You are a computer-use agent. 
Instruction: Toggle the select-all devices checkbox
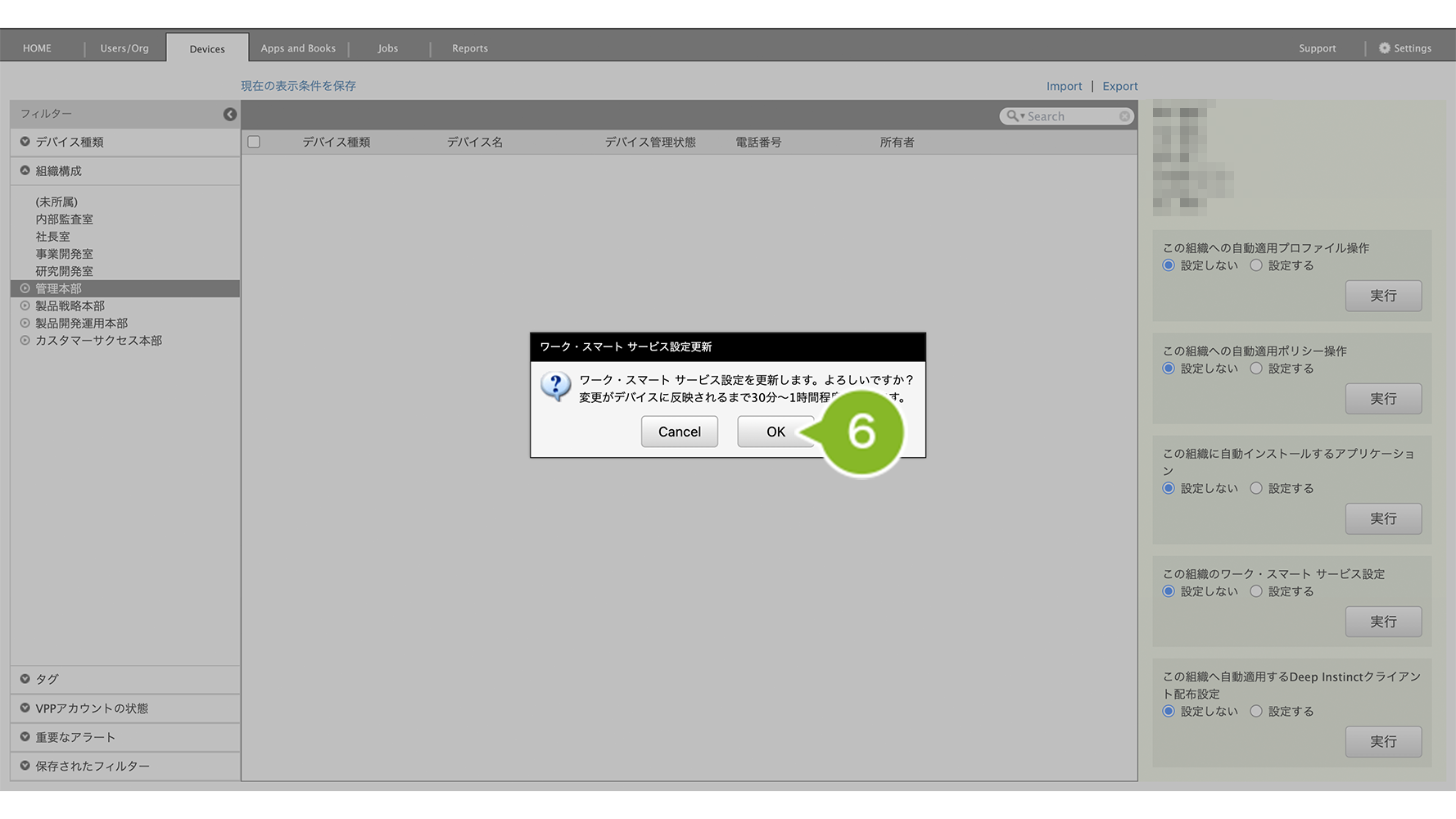(x=254, y=143)
